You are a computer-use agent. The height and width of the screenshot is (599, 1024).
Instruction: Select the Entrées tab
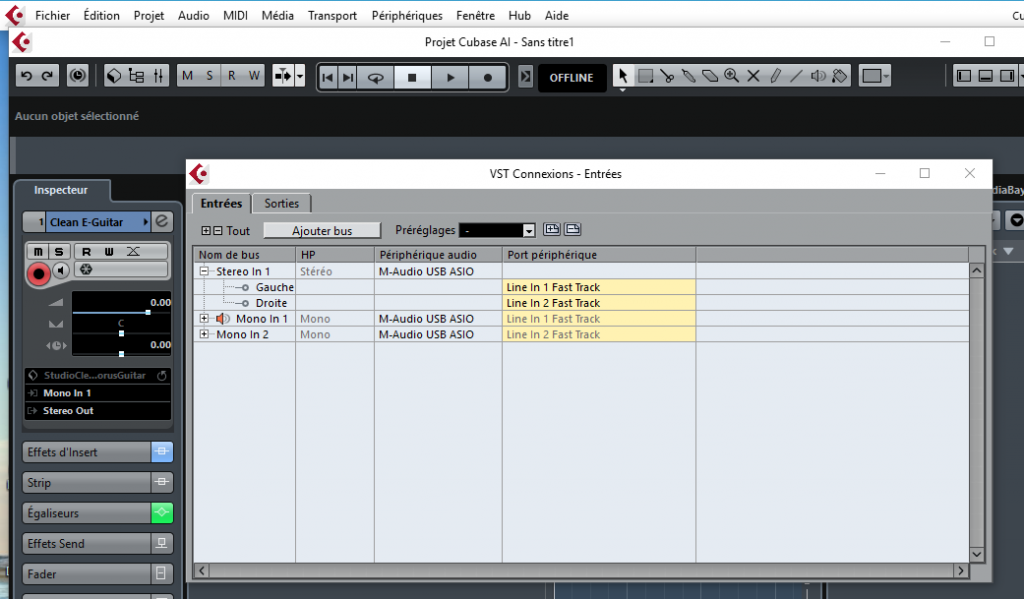pyautogui.click(x=221, y=203)
